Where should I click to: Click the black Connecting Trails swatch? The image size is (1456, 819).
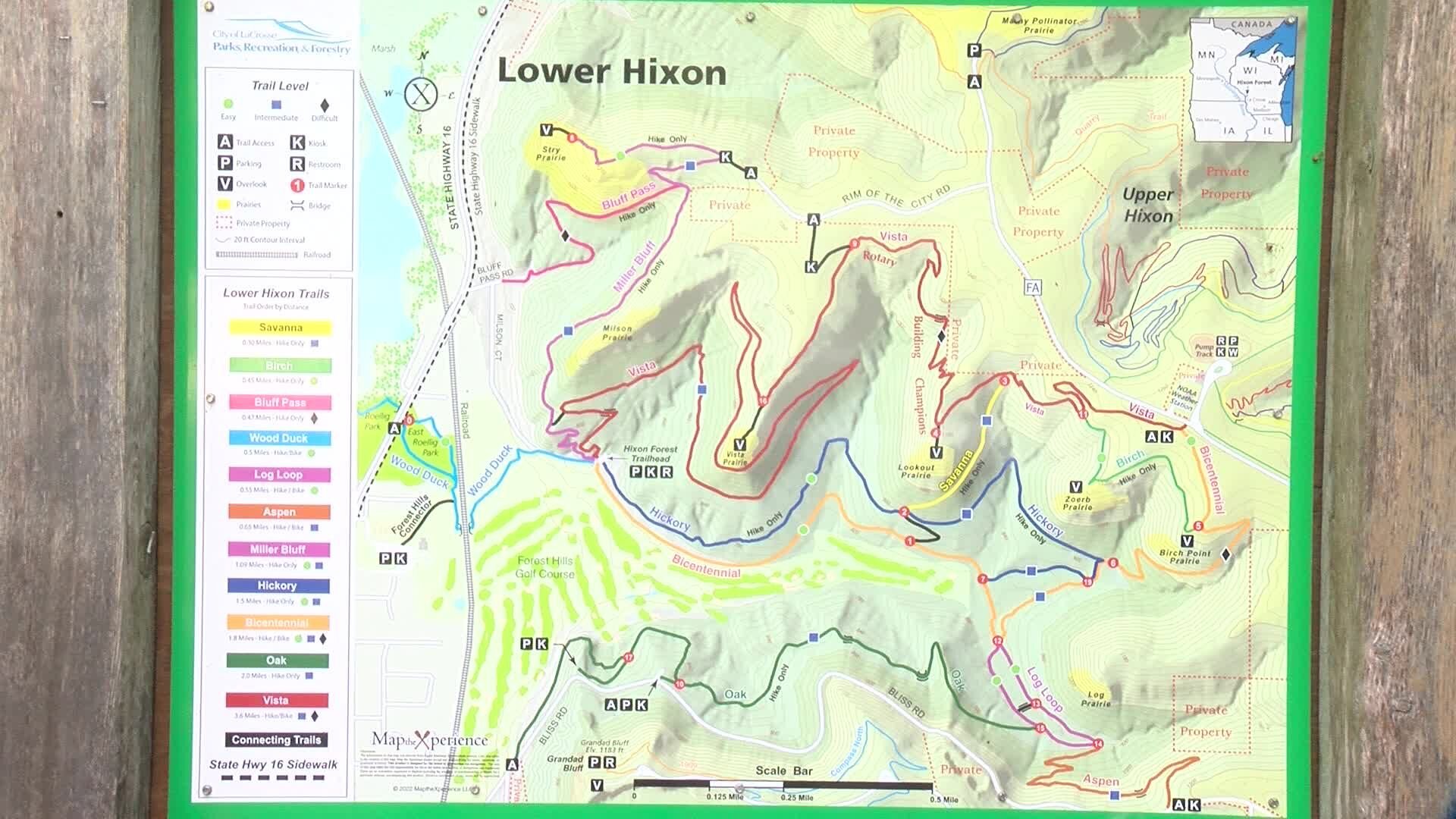(276, 739)
